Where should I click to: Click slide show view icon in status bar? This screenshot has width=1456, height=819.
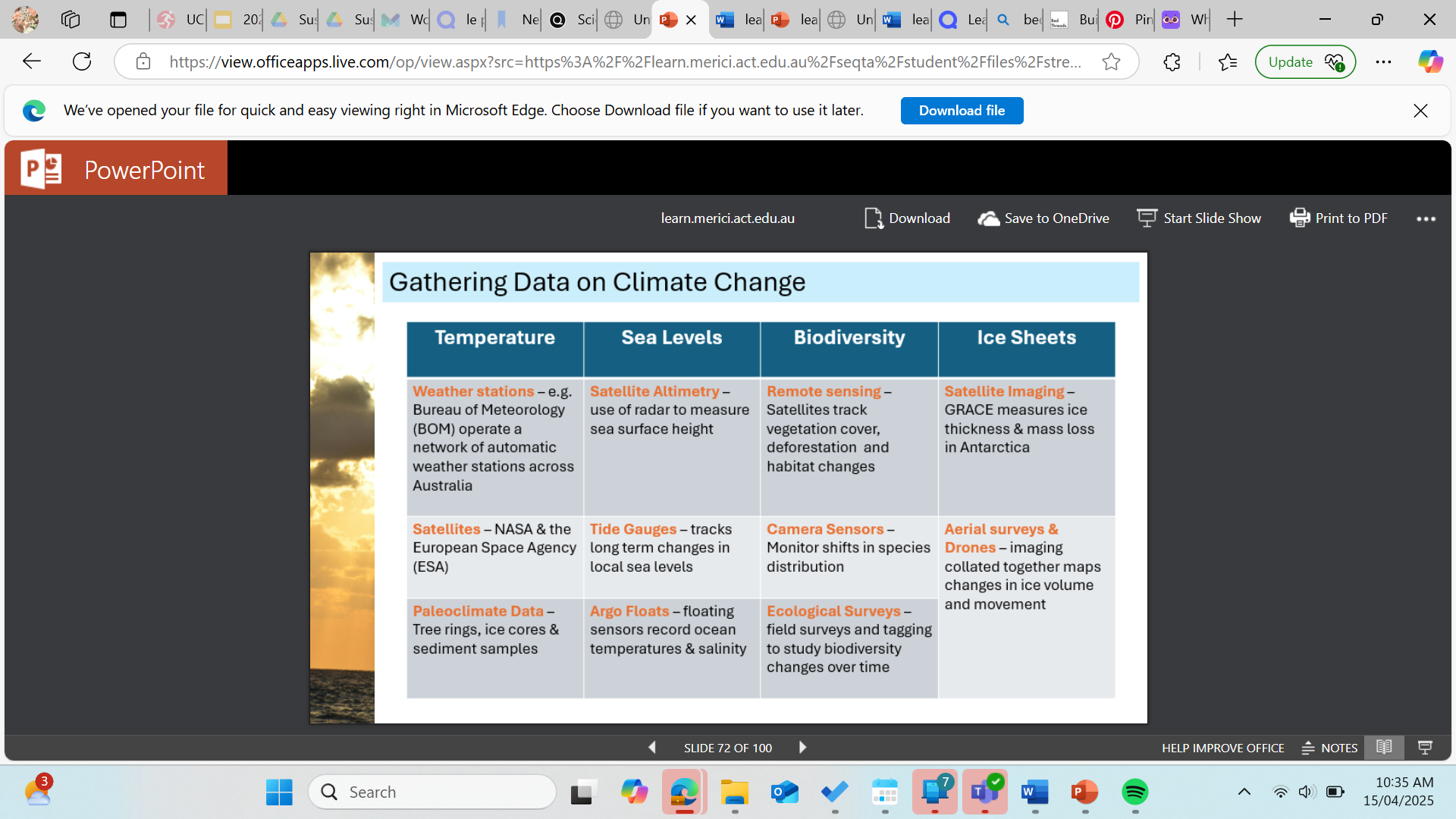(1425, 748)
